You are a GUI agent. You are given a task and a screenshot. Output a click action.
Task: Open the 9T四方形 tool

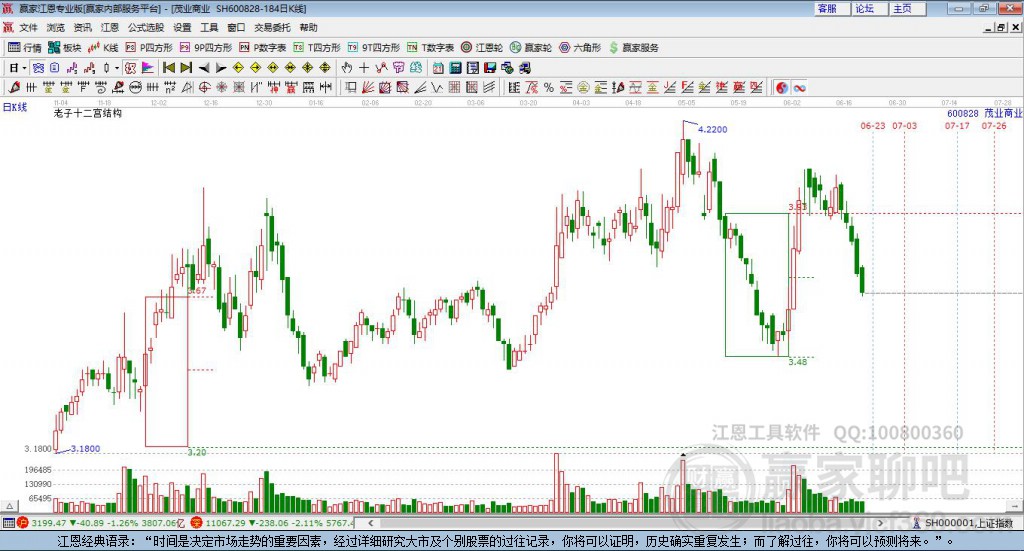tap(374, 48)
